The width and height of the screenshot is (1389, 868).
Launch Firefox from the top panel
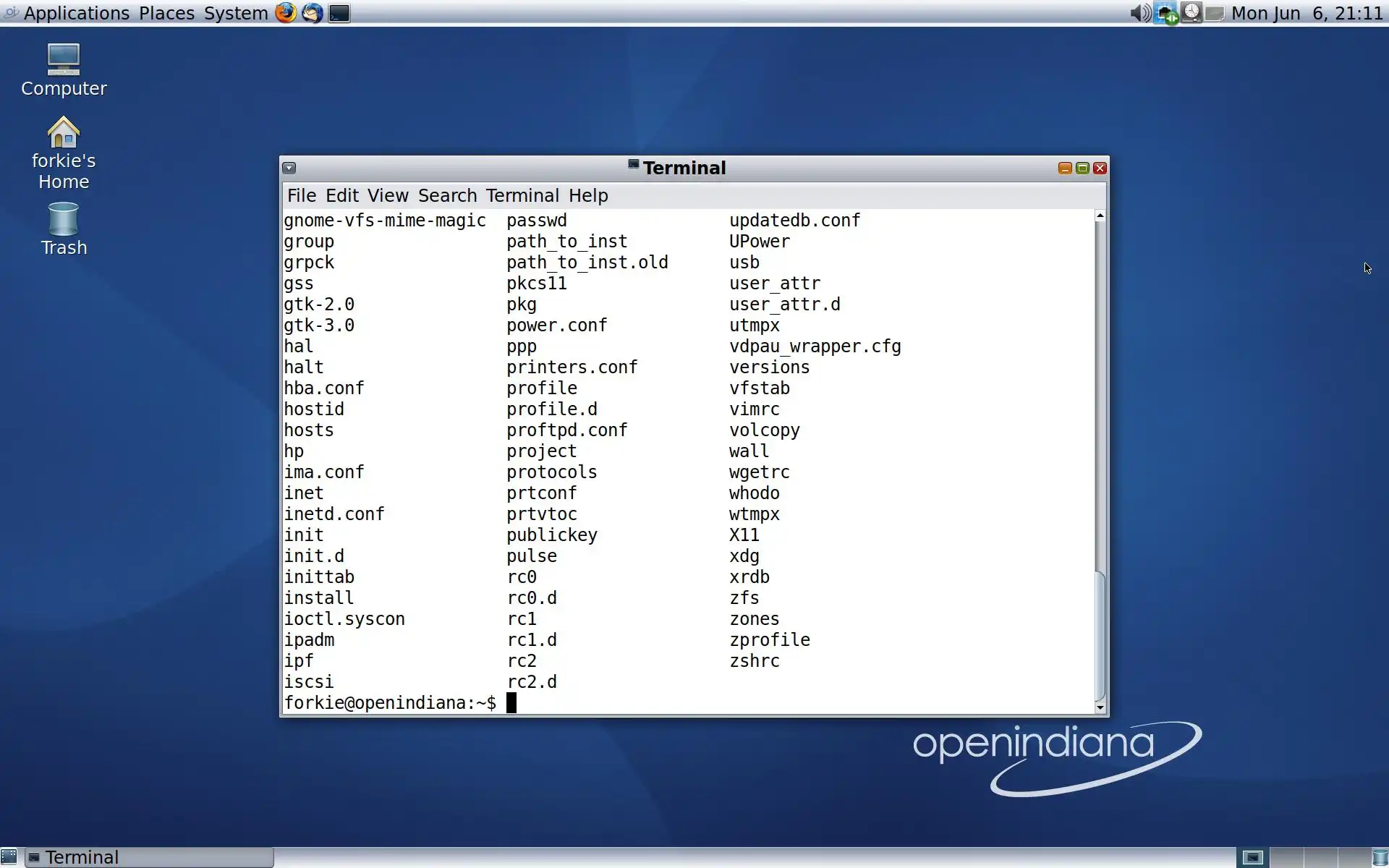tap(286, 13)
